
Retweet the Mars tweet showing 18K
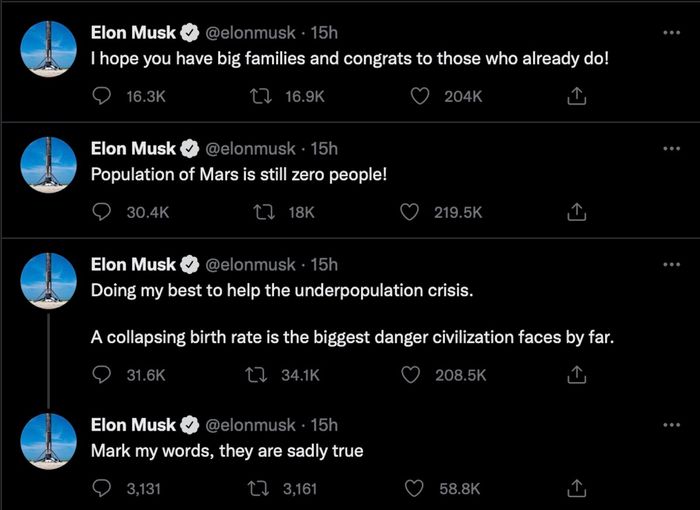(x=263, y=212)
